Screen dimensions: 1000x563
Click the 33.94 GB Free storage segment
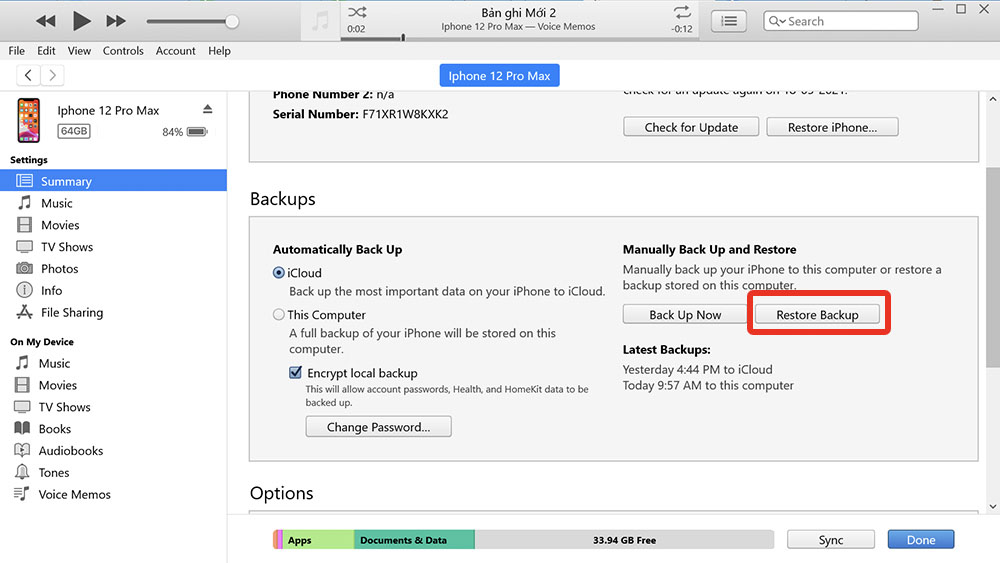click(x=624, y=539)
